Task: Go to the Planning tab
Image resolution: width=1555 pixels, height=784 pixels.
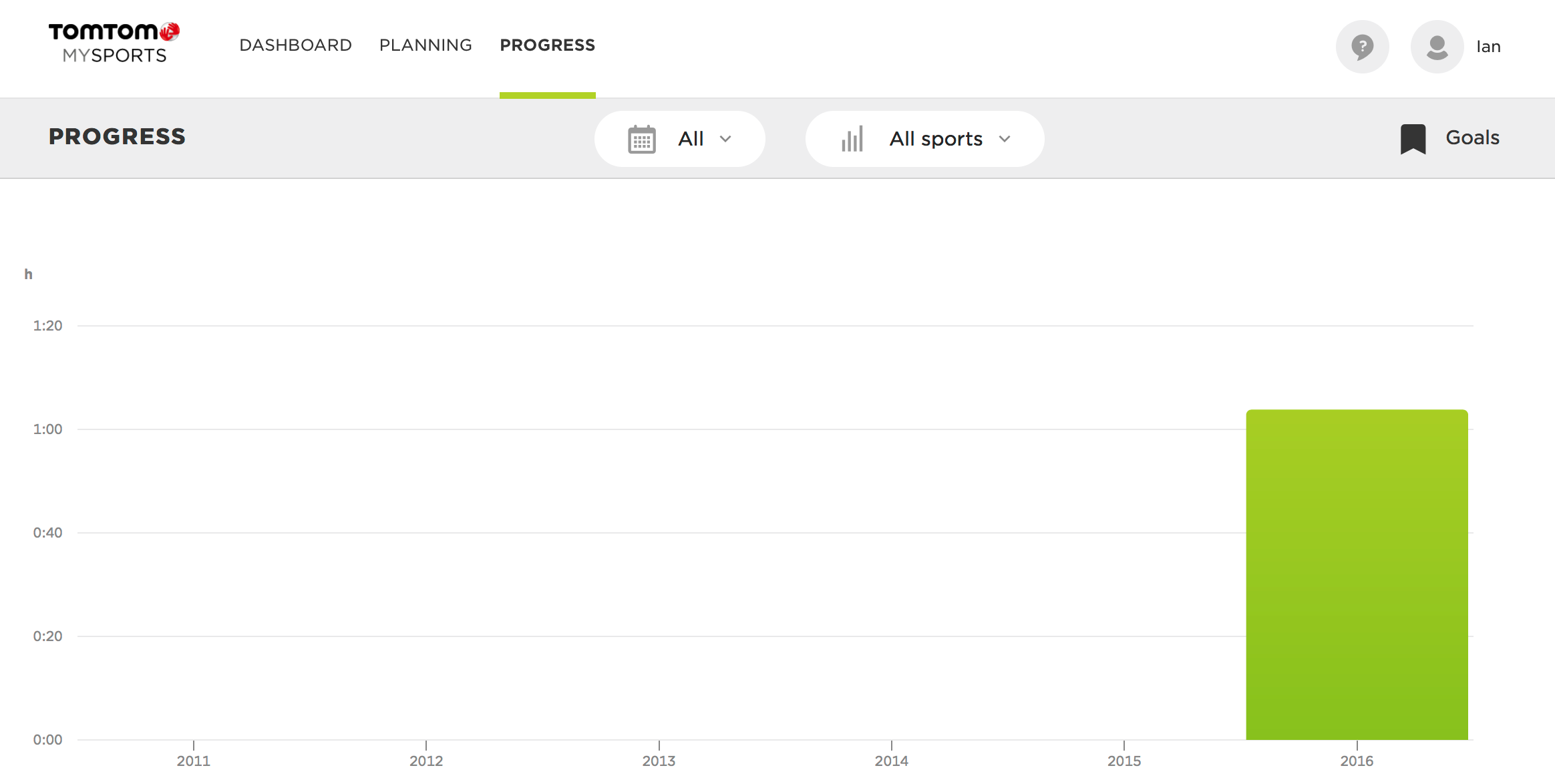Action: coord(425,45)
